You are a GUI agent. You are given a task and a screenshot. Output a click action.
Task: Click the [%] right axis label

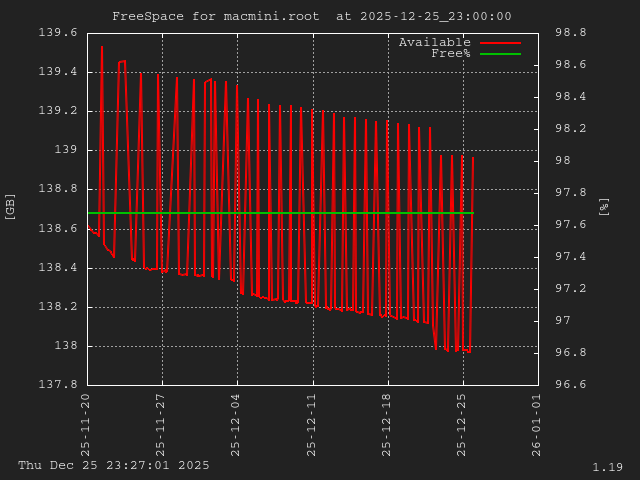coord(603,207)
